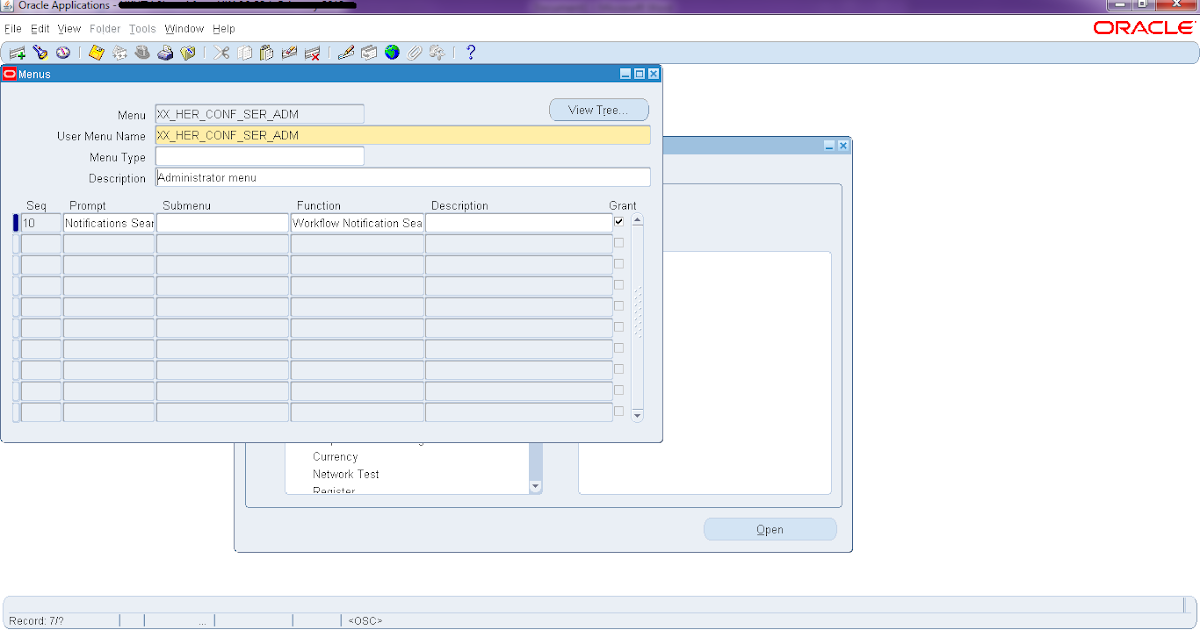This screenshot has width=1200, height=630.
Task: Click the Save diskette toolbar icon
Action: click(x=97, y=53)
